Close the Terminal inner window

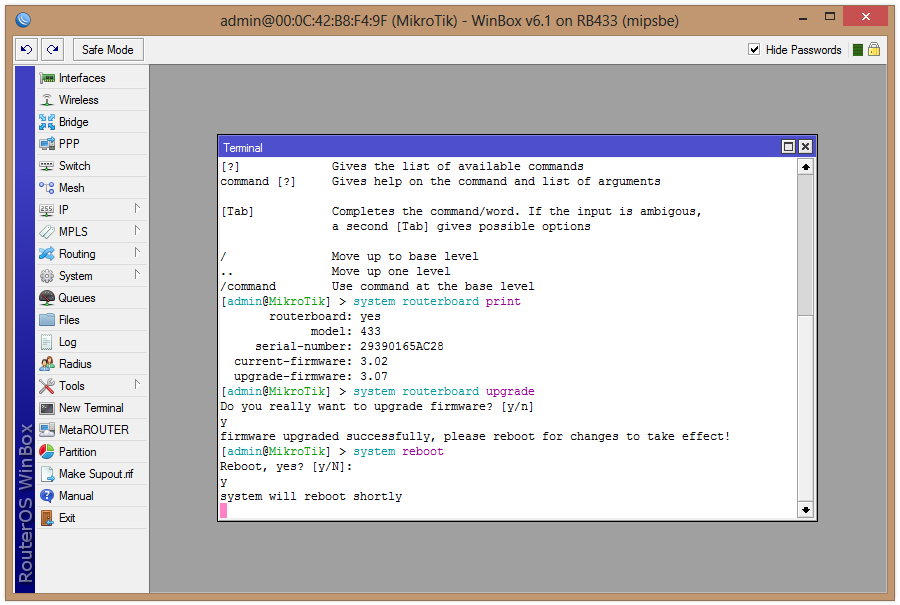coord(805,147)
